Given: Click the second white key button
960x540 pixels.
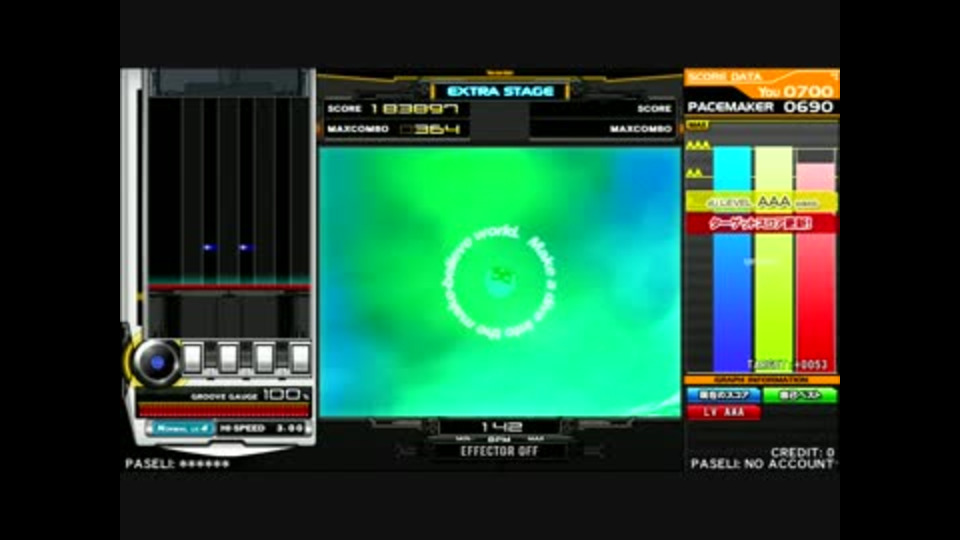Looking at the screenshot, I should click(228, 358).
